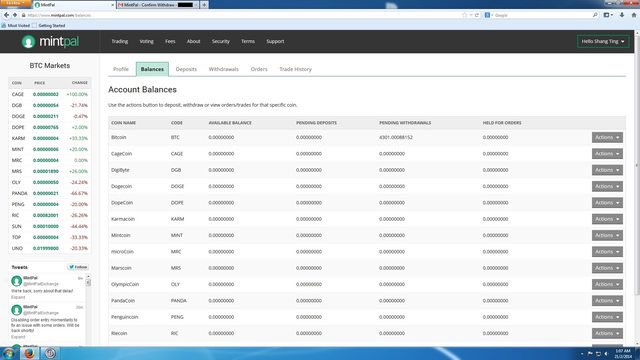Image resolution: width=640 pixels, height=360 pixels.
Task: Open the Voting menu item
Action: click(x=147, y=41)
